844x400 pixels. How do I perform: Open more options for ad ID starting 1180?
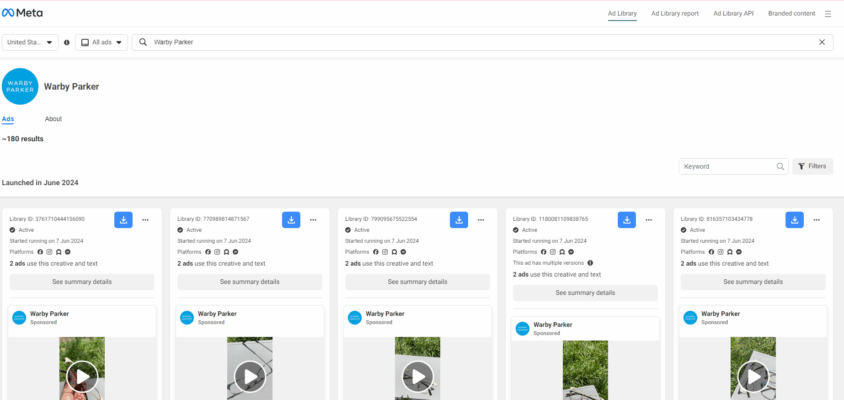(x=649, y=220)
